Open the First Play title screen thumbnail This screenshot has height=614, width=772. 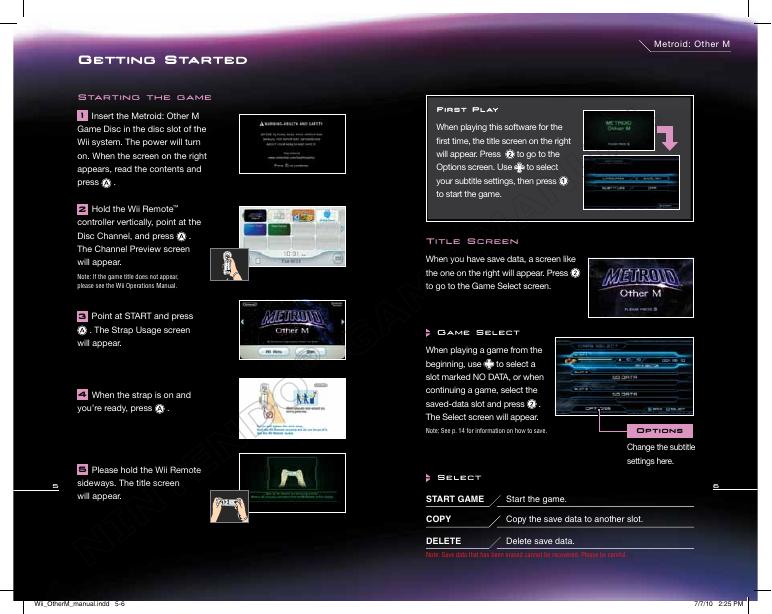[619, 130]
